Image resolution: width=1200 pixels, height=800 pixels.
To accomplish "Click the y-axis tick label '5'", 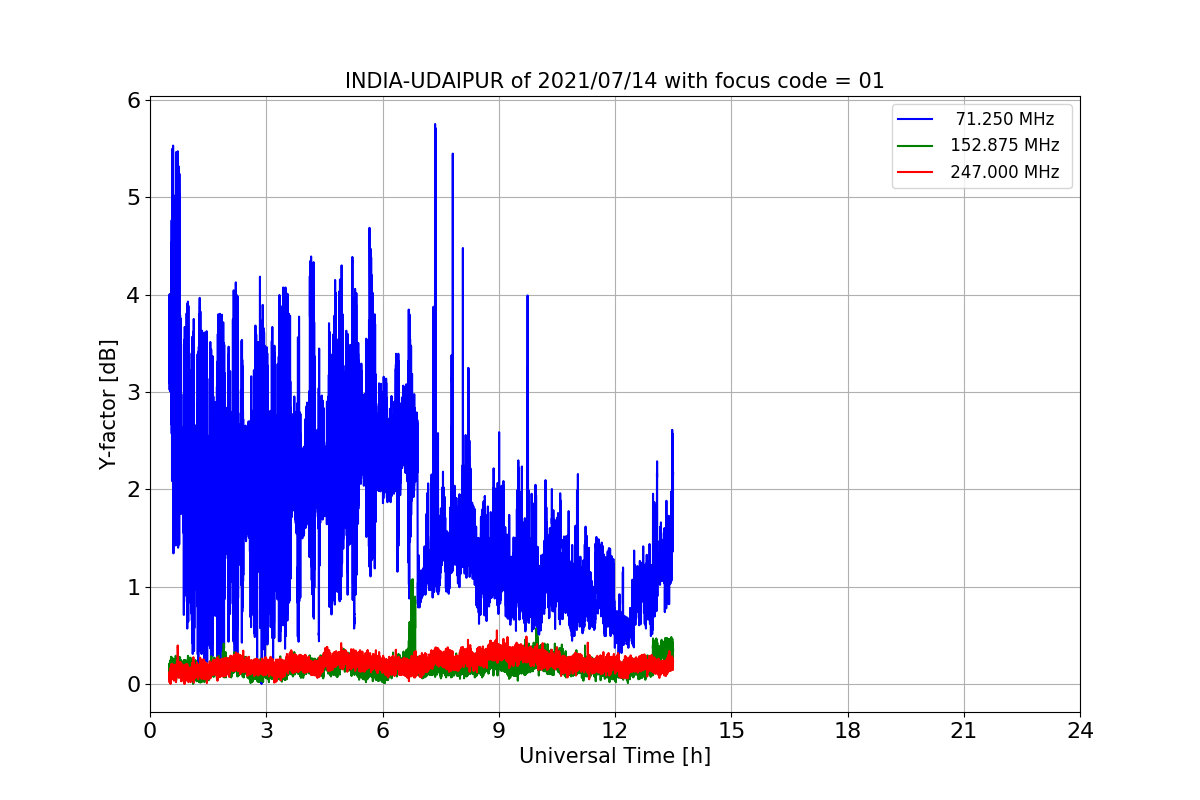I will coord(133,197).
